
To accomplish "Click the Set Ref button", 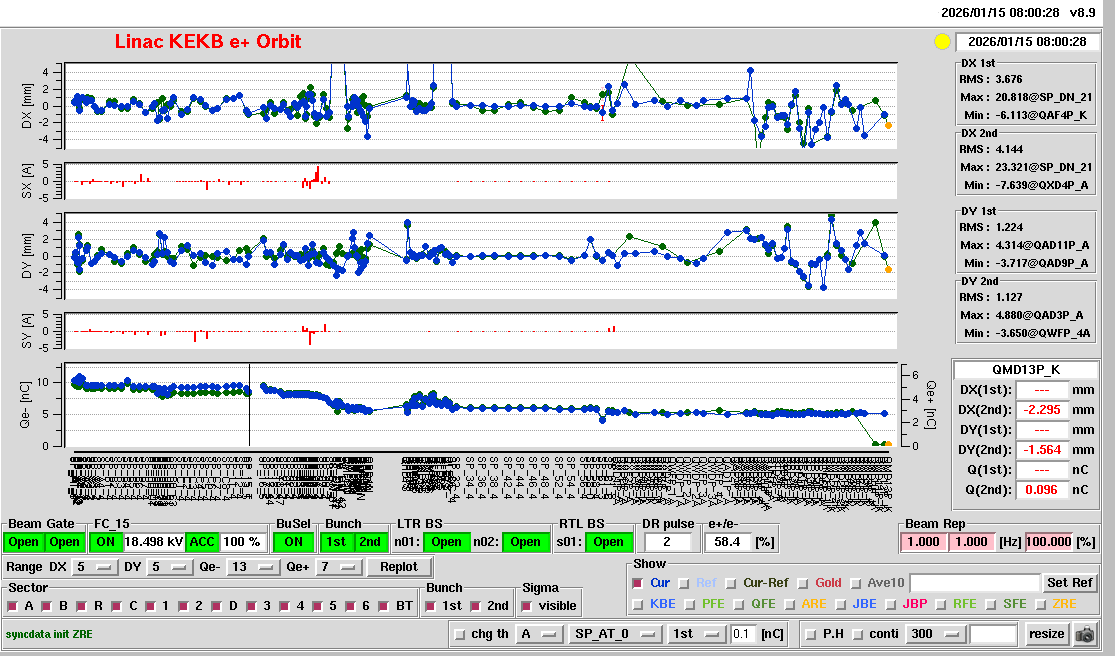I will 1069,583.
